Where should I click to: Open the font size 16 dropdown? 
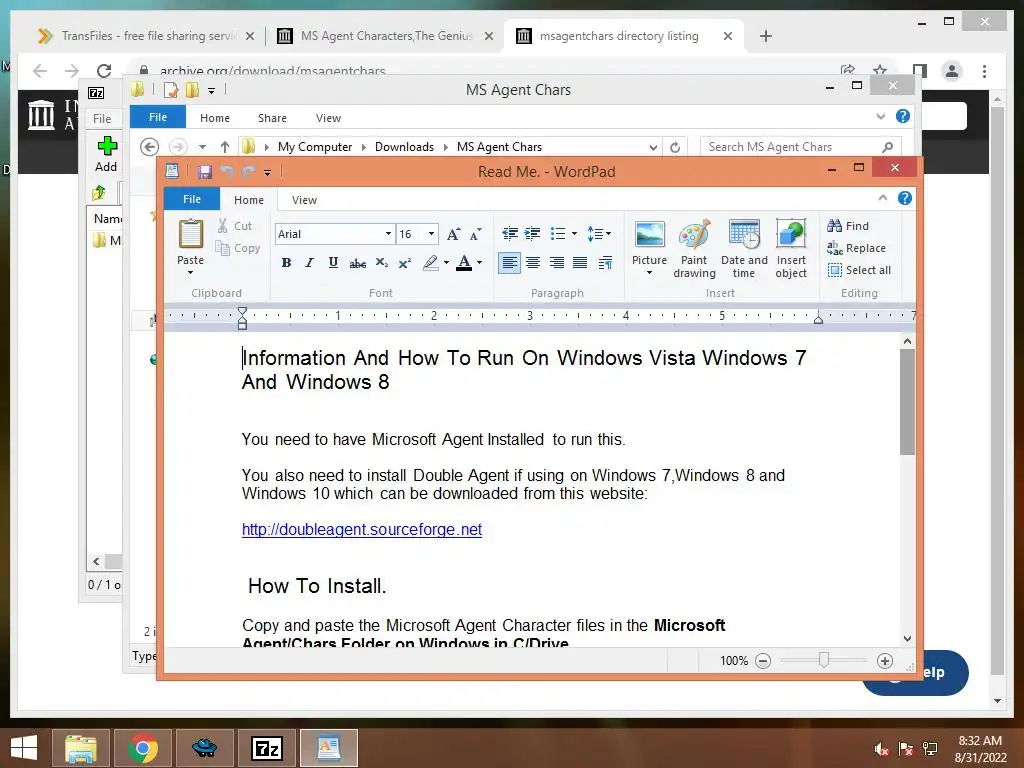pyautogui.click(x=431, y=234)
